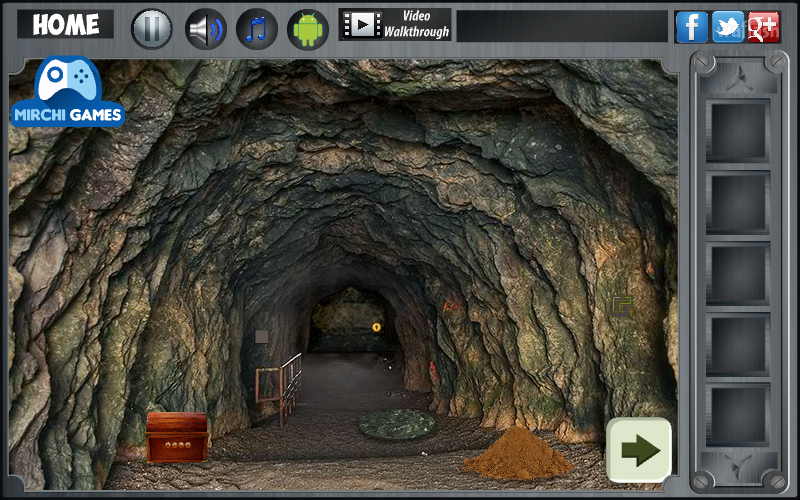Open the Android app link
This screenshot has height=500, width=800.
point(308,29)
